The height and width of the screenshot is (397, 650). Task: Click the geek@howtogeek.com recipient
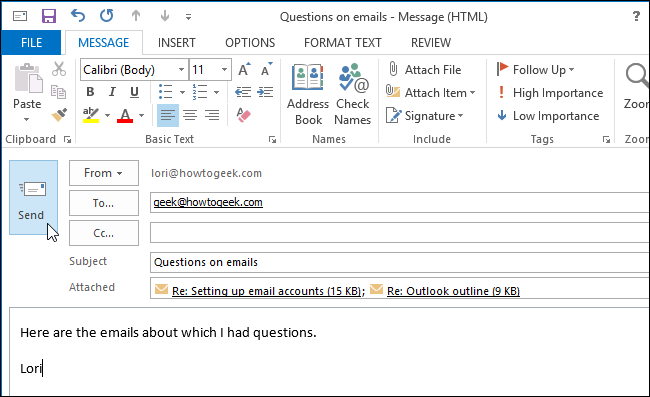coord(208,202)
